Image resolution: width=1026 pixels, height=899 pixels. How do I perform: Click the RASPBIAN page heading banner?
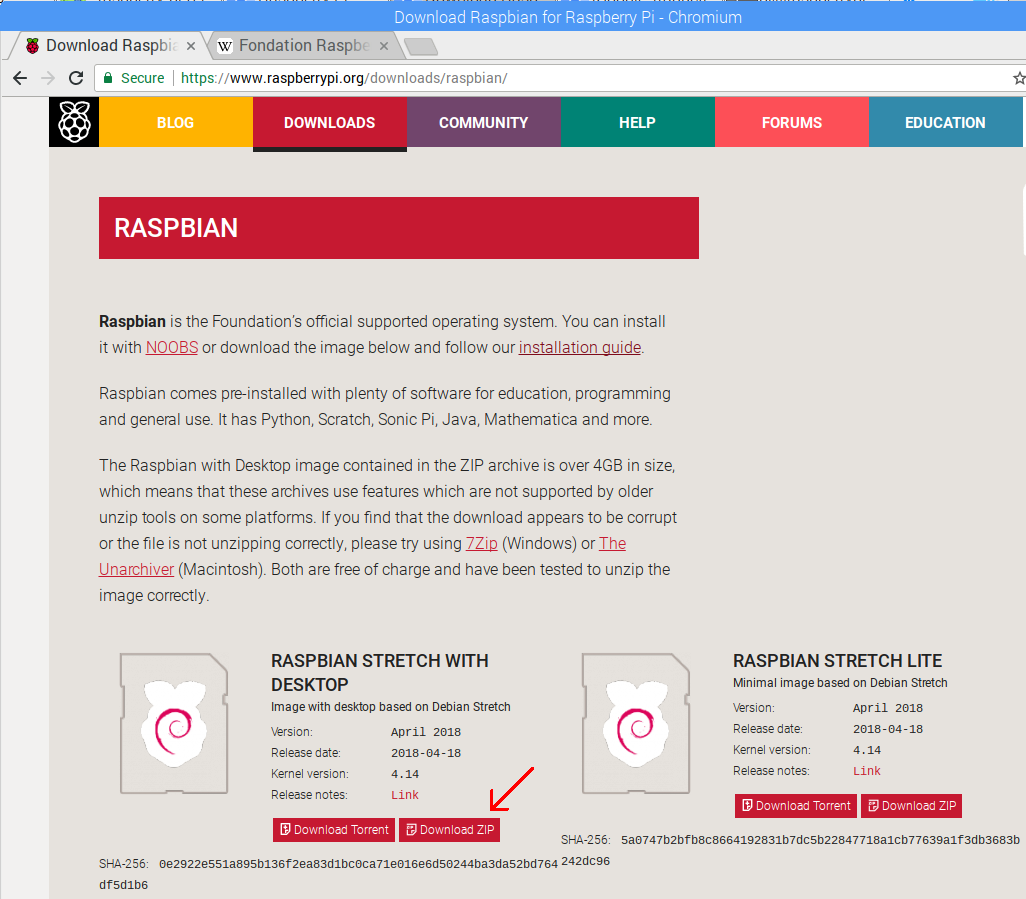(398, 228)
